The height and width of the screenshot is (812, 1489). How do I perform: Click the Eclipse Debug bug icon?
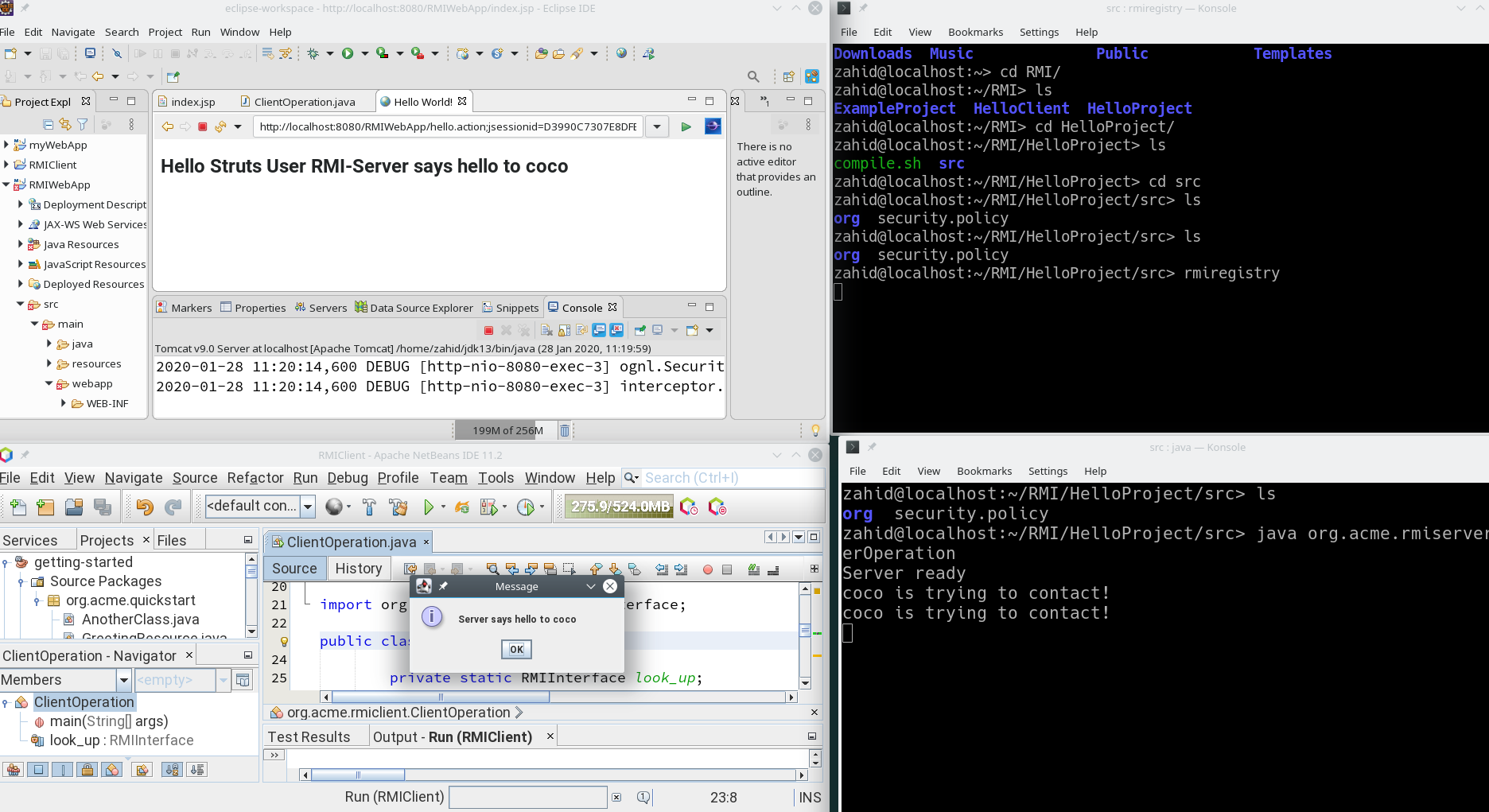point(313,53)
